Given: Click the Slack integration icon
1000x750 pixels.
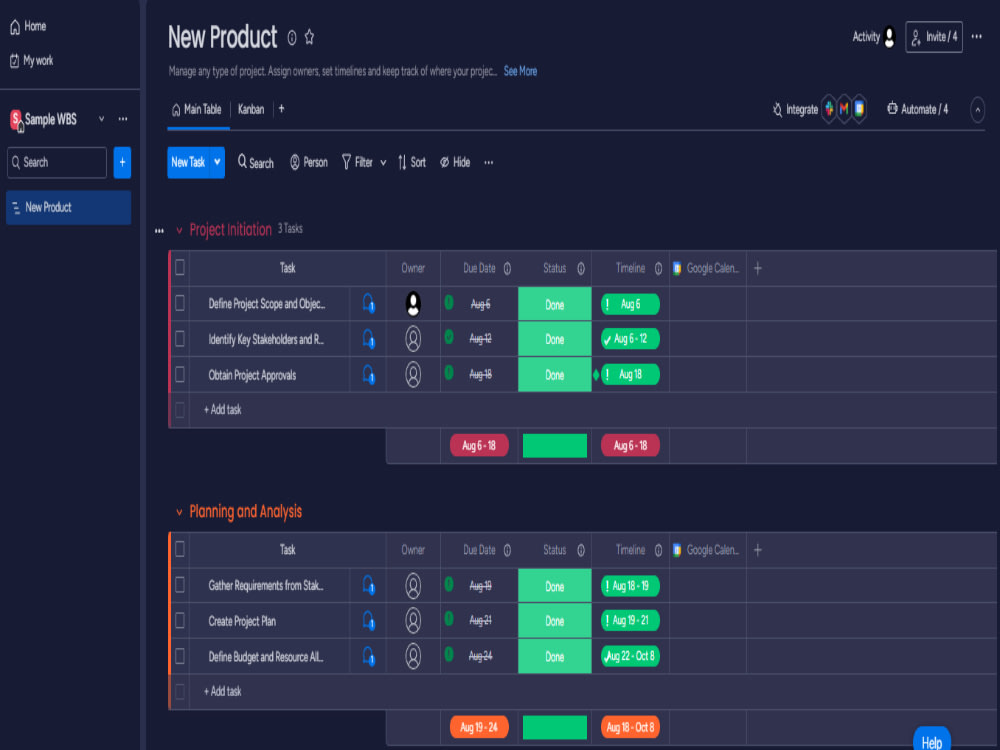Looking at the screenshot, I should [x=830, y=109].
